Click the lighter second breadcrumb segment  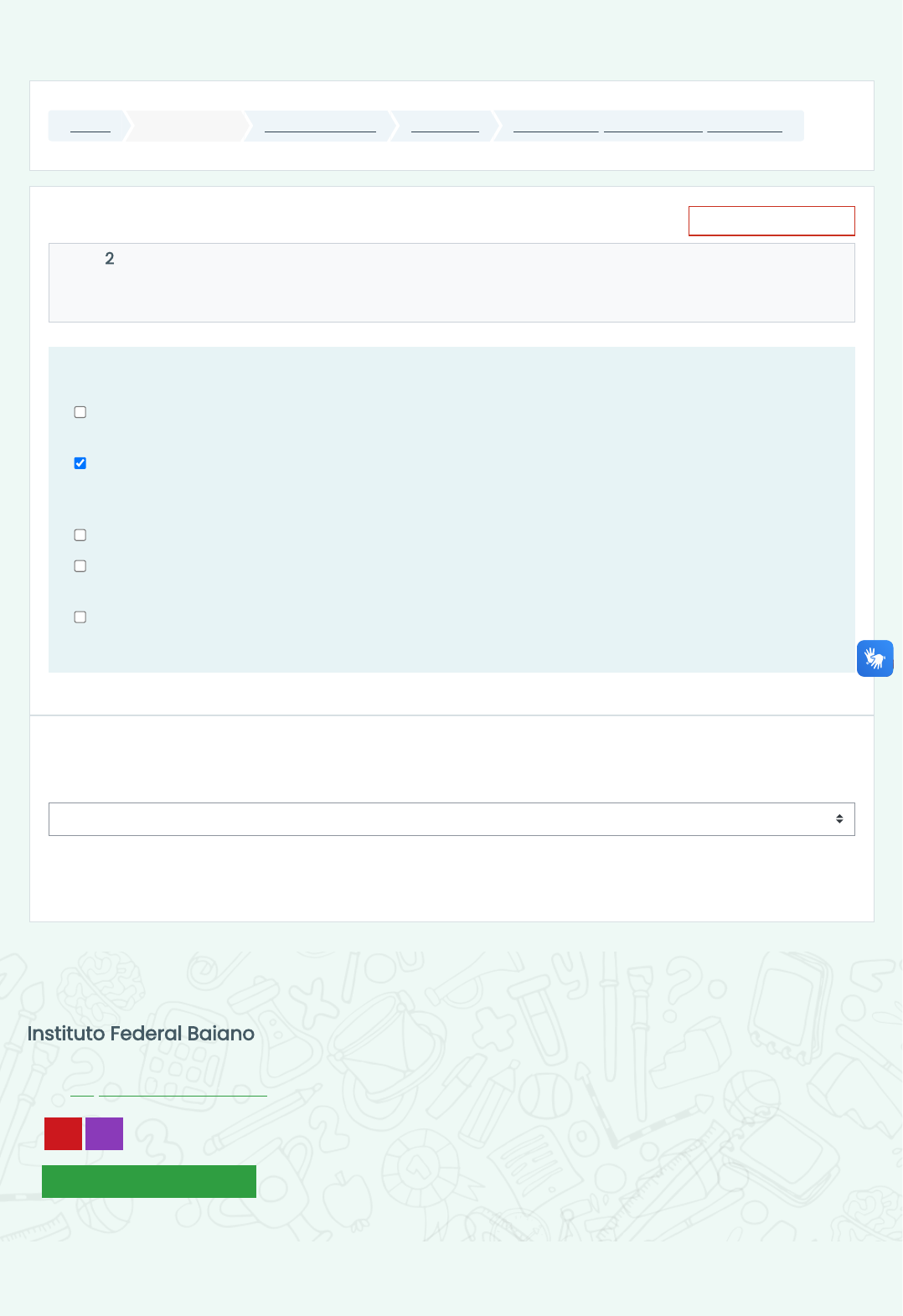[188, 126]
